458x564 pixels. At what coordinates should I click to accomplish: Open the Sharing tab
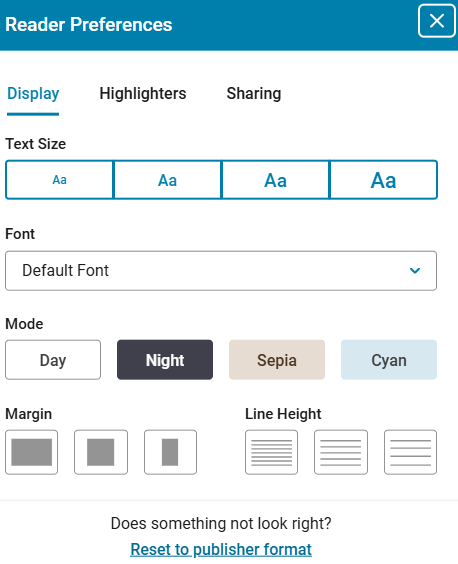(x=254, y=94)
